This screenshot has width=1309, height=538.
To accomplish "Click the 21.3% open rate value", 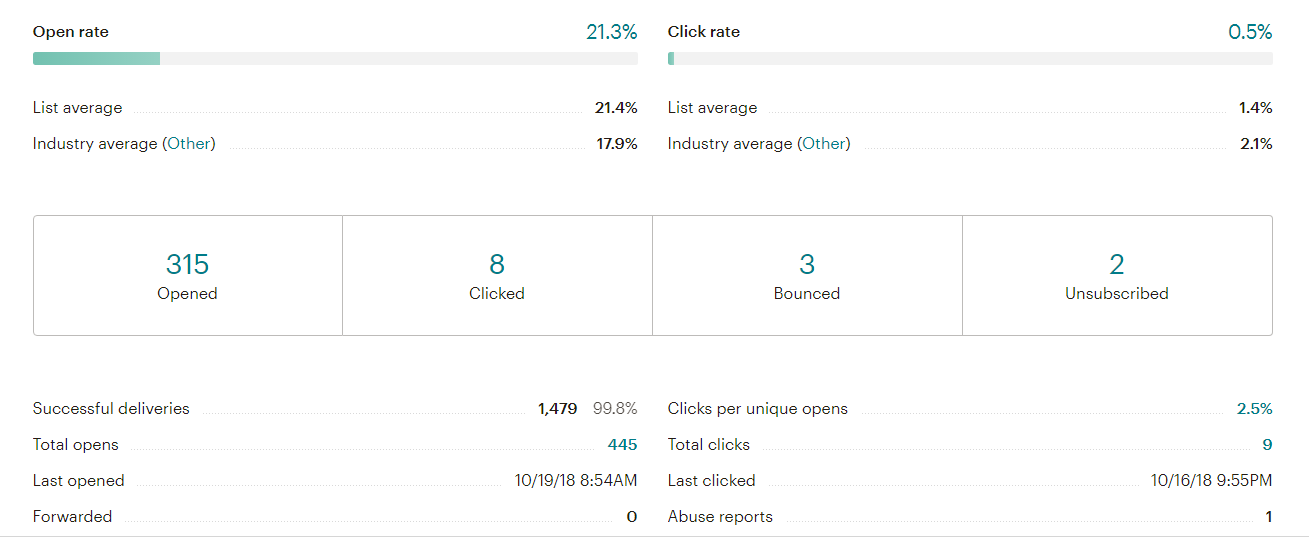I will point(611,32).
